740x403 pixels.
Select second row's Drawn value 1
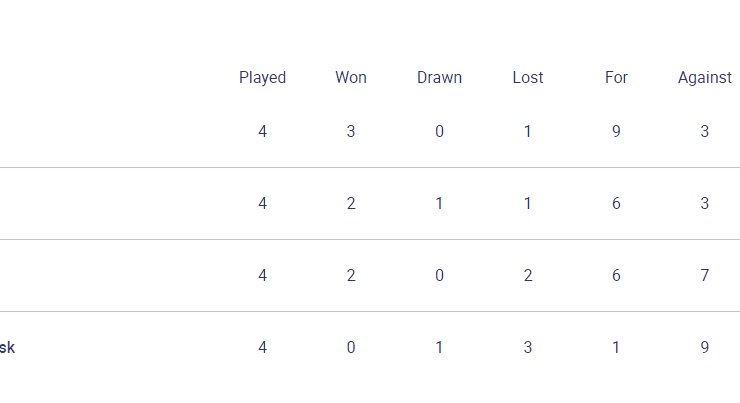point(439,203)
